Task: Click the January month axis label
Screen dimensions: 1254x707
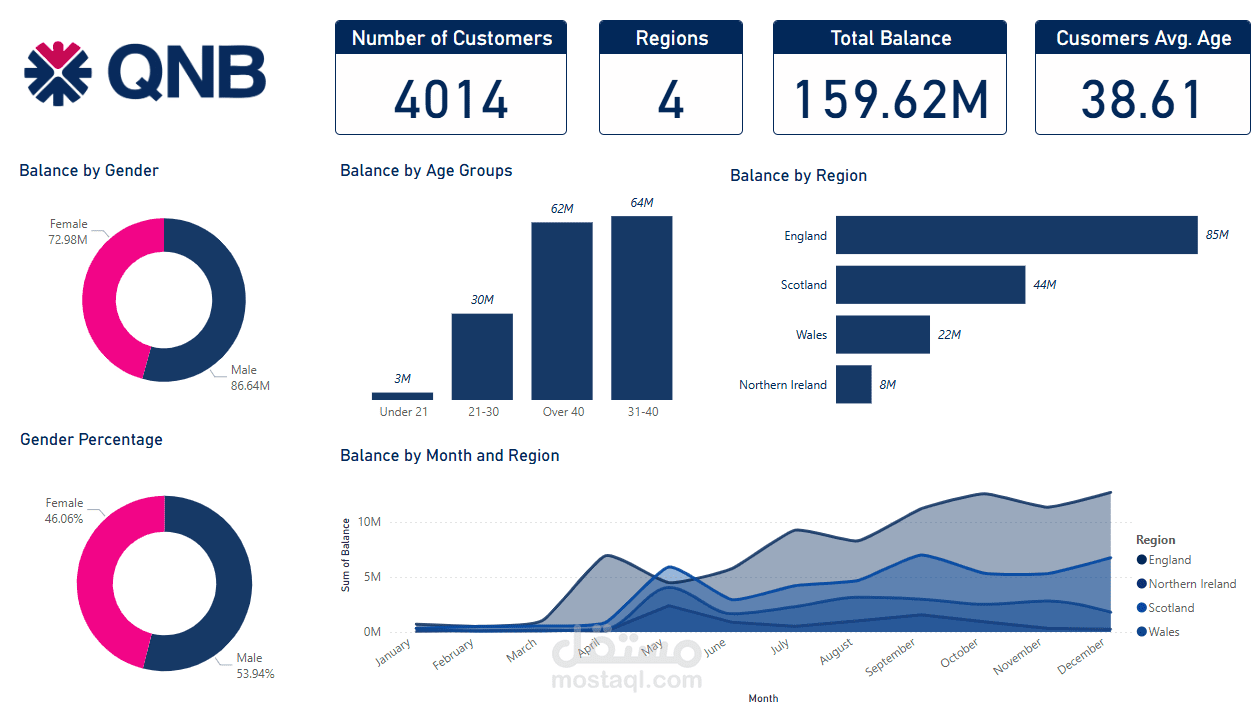Action: 393,654
